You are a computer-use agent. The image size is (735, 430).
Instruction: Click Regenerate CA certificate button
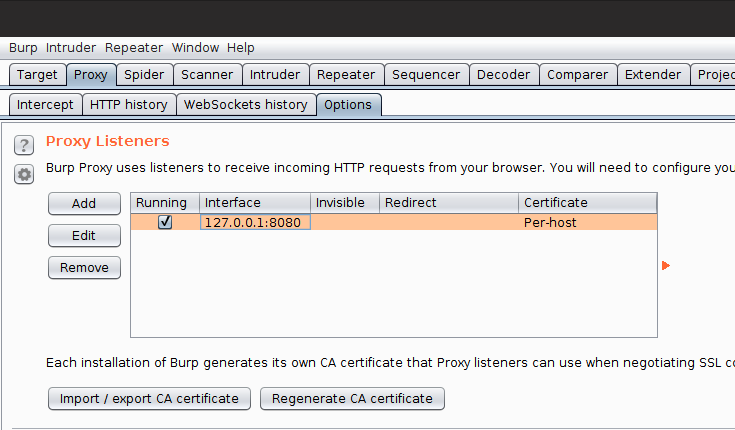tap(352, 399)
